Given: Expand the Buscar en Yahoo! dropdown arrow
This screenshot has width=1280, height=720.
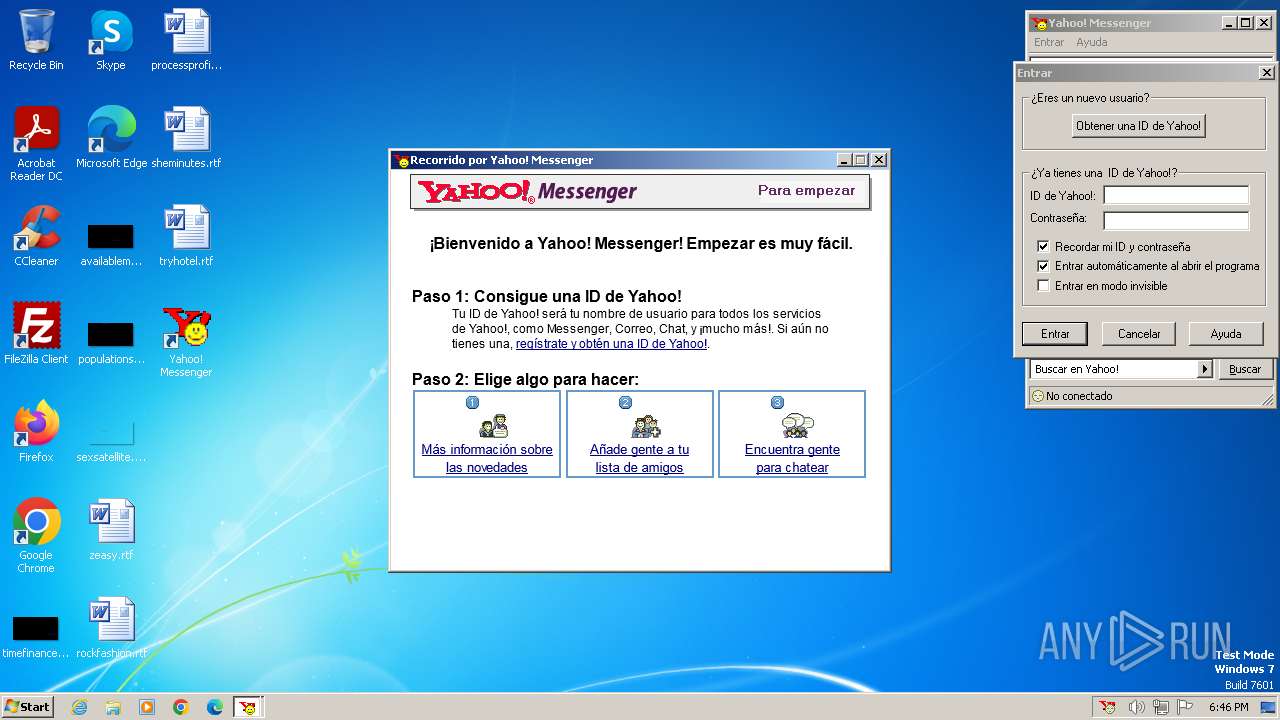Looking at the screenshot, I should [1205, 369].
